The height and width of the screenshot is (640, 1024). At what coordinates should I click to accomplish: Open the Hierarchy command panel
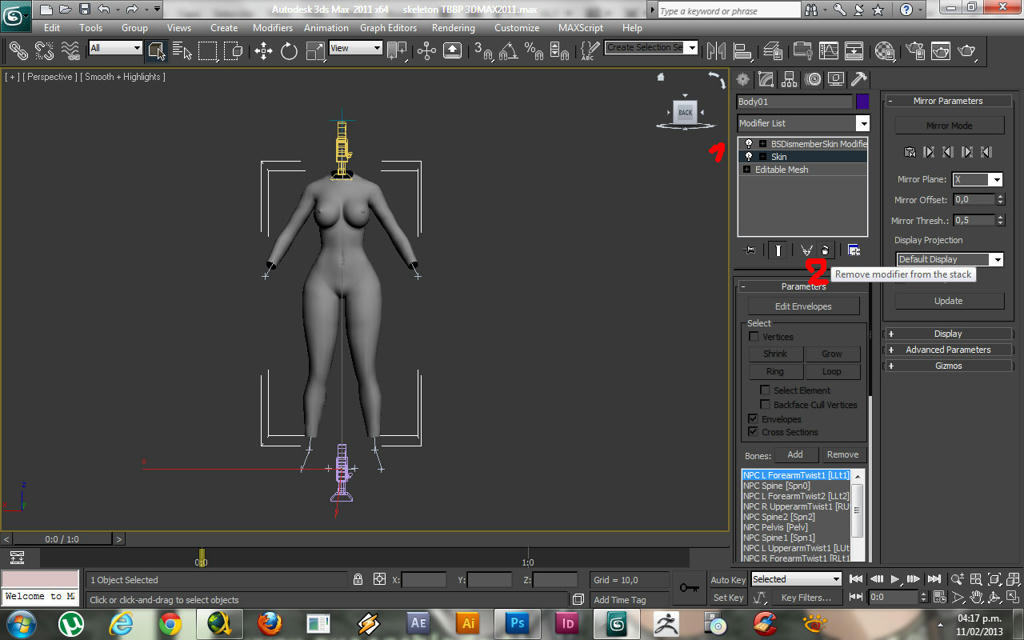789,80
